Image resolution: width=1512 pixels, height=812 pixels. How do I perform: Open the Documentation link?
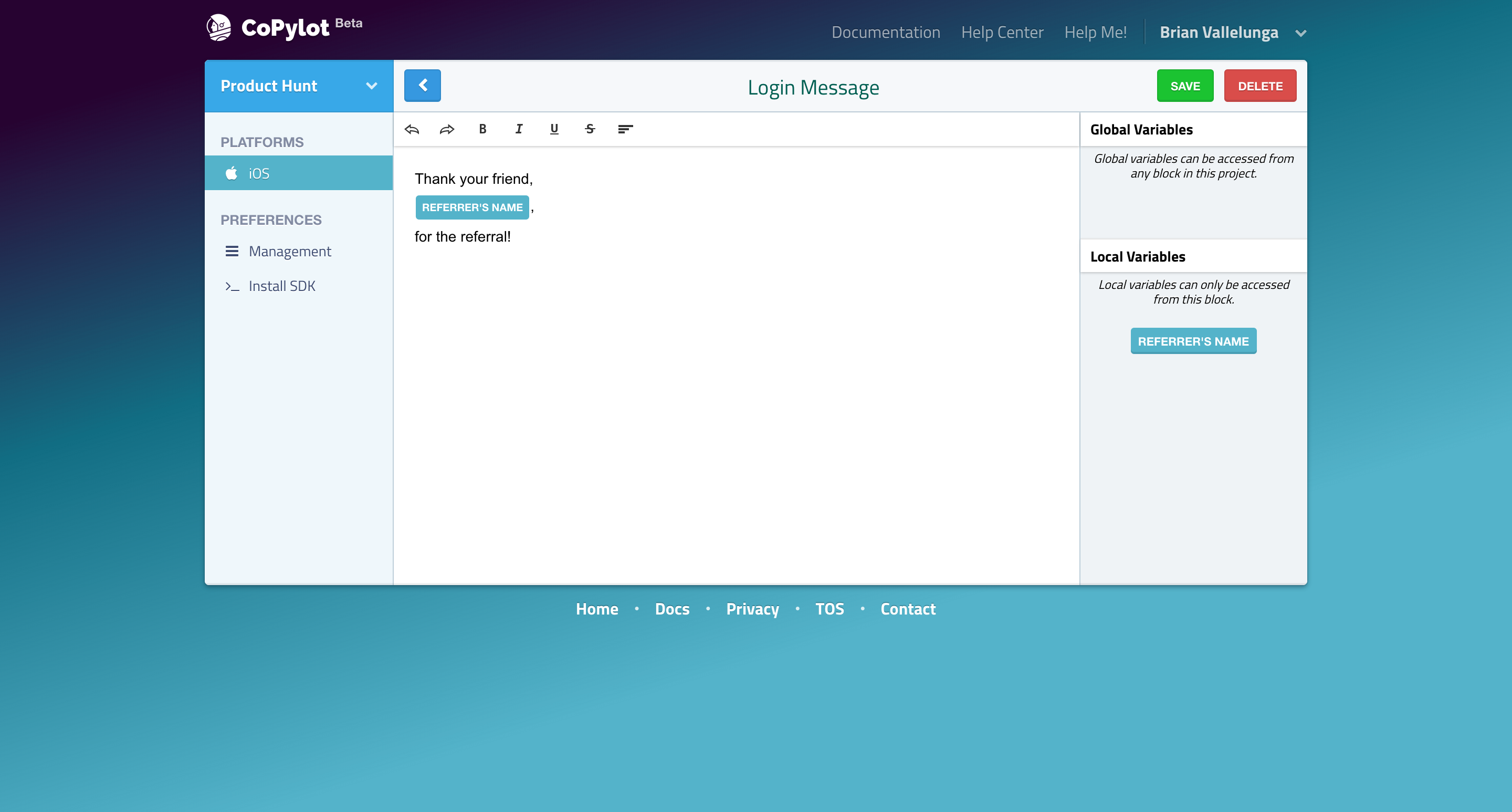click(x=885, y=32)
